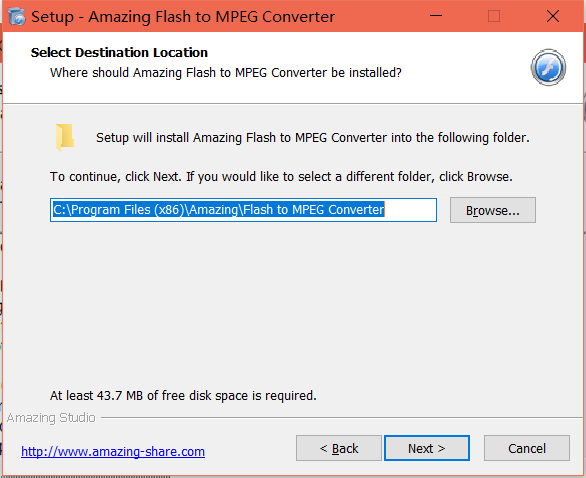
Task: Click the 'To continue, click Next' instruction text
Action: pos(281,176)
